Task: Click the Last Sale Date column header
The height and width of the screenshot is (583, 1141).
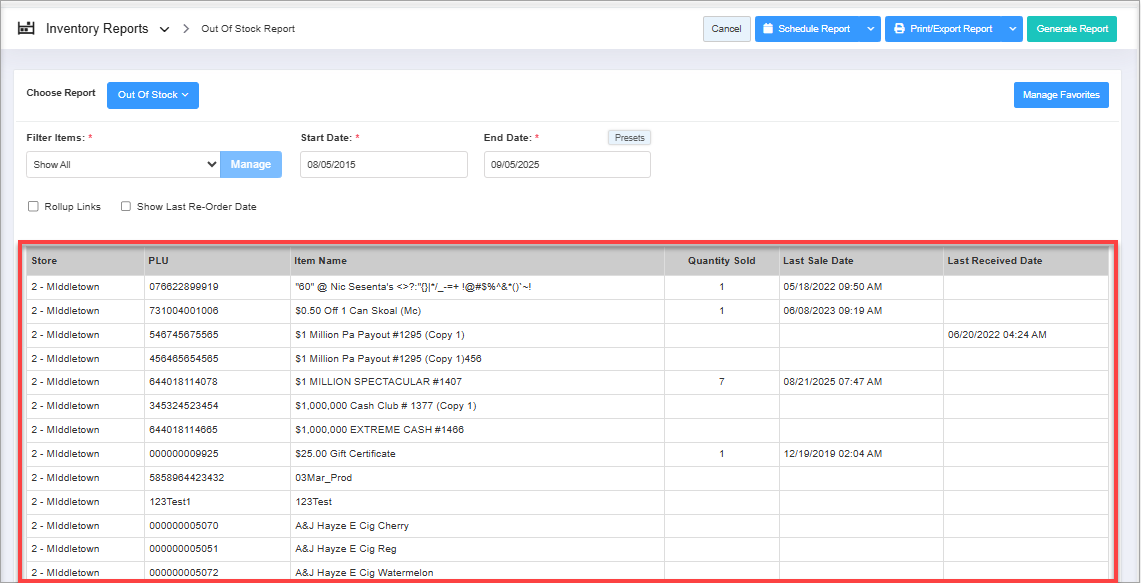Action: (x=818, y=261)
